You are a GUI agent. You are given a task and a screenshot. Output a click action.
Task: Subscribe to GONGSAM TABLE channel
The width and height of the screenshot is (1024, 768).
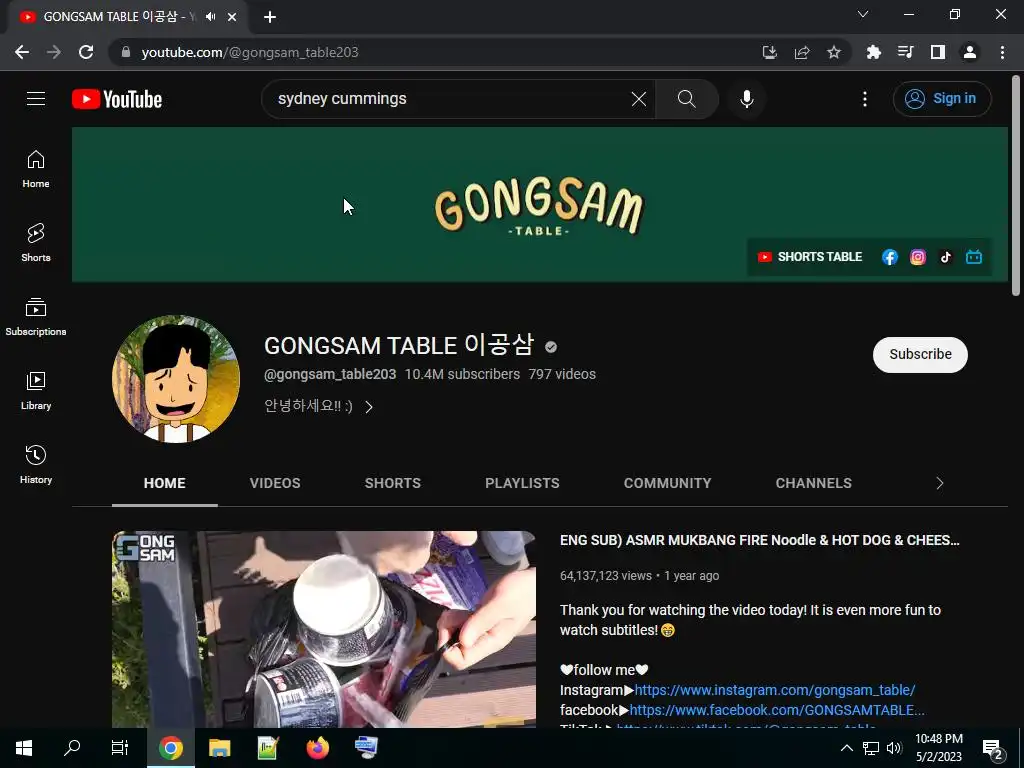pyautogui.click(x=920, y=355)
